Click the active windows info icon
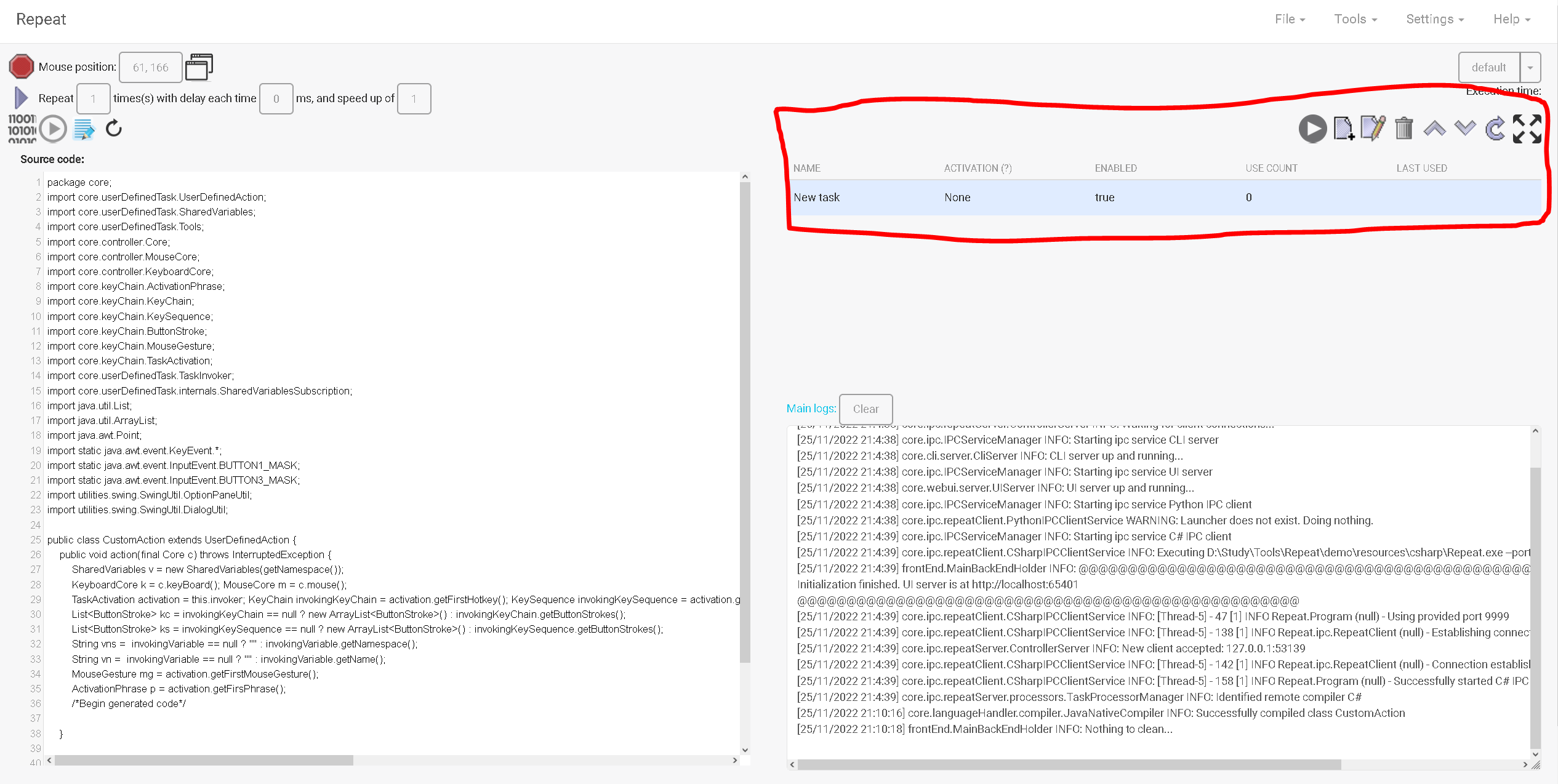Screen dimensions: 1558x784 [x=199, y=66]
